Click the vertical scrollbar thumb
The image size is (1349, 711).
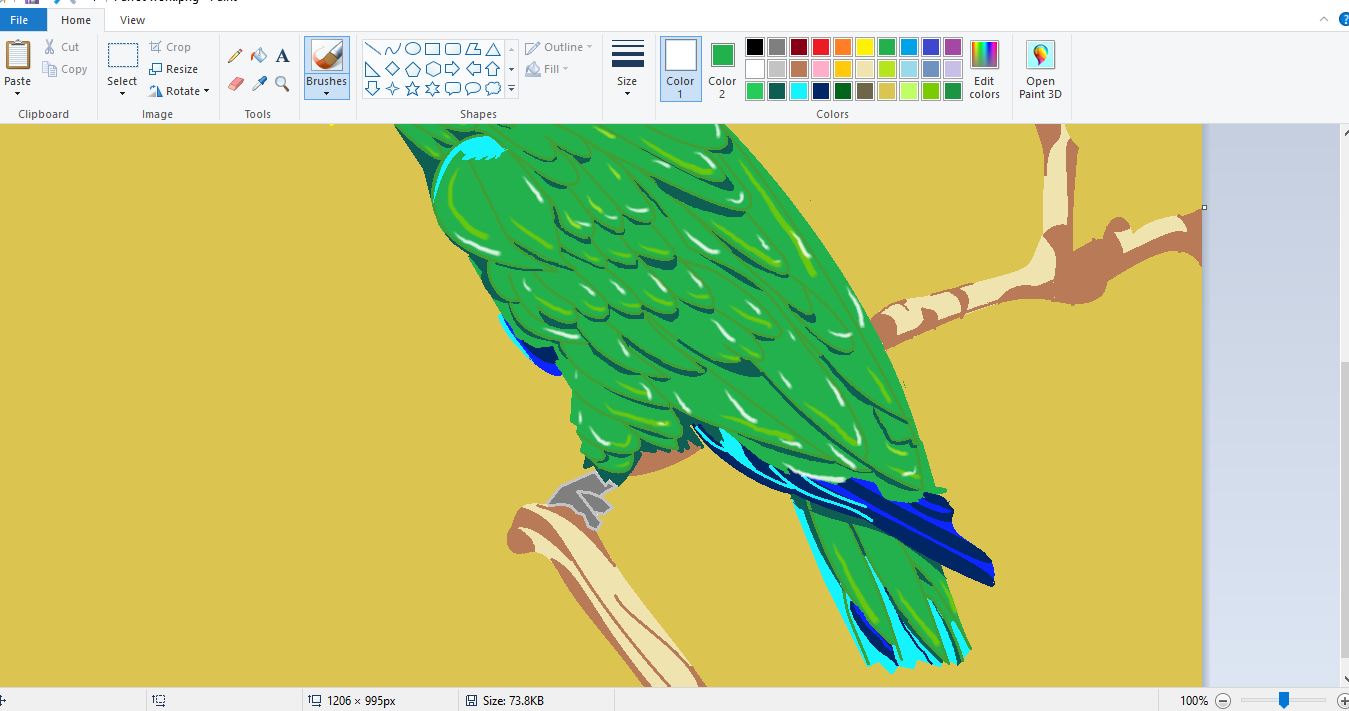1343,510
